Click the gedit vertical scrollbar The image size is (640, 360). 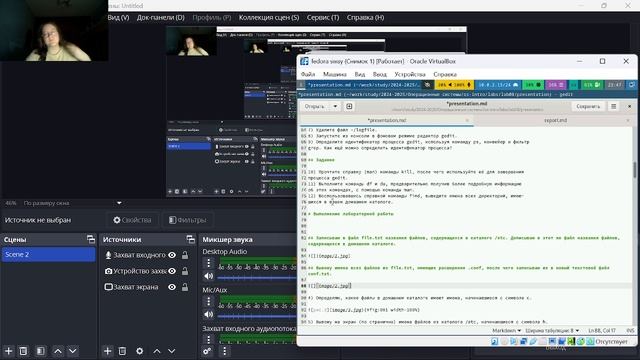click(x=635, y=169)
